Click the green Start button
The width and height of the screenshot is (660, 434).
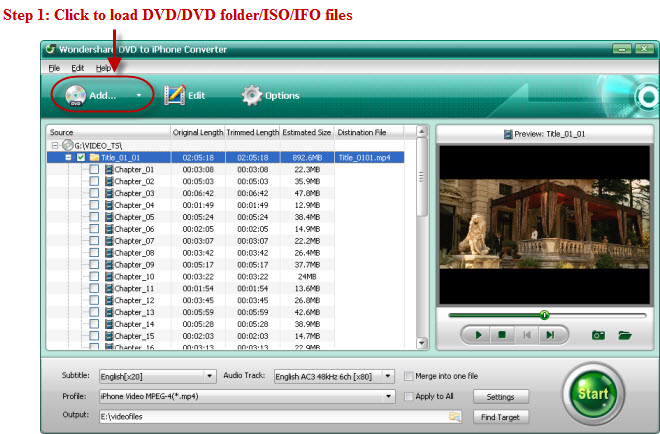point(593,394)
